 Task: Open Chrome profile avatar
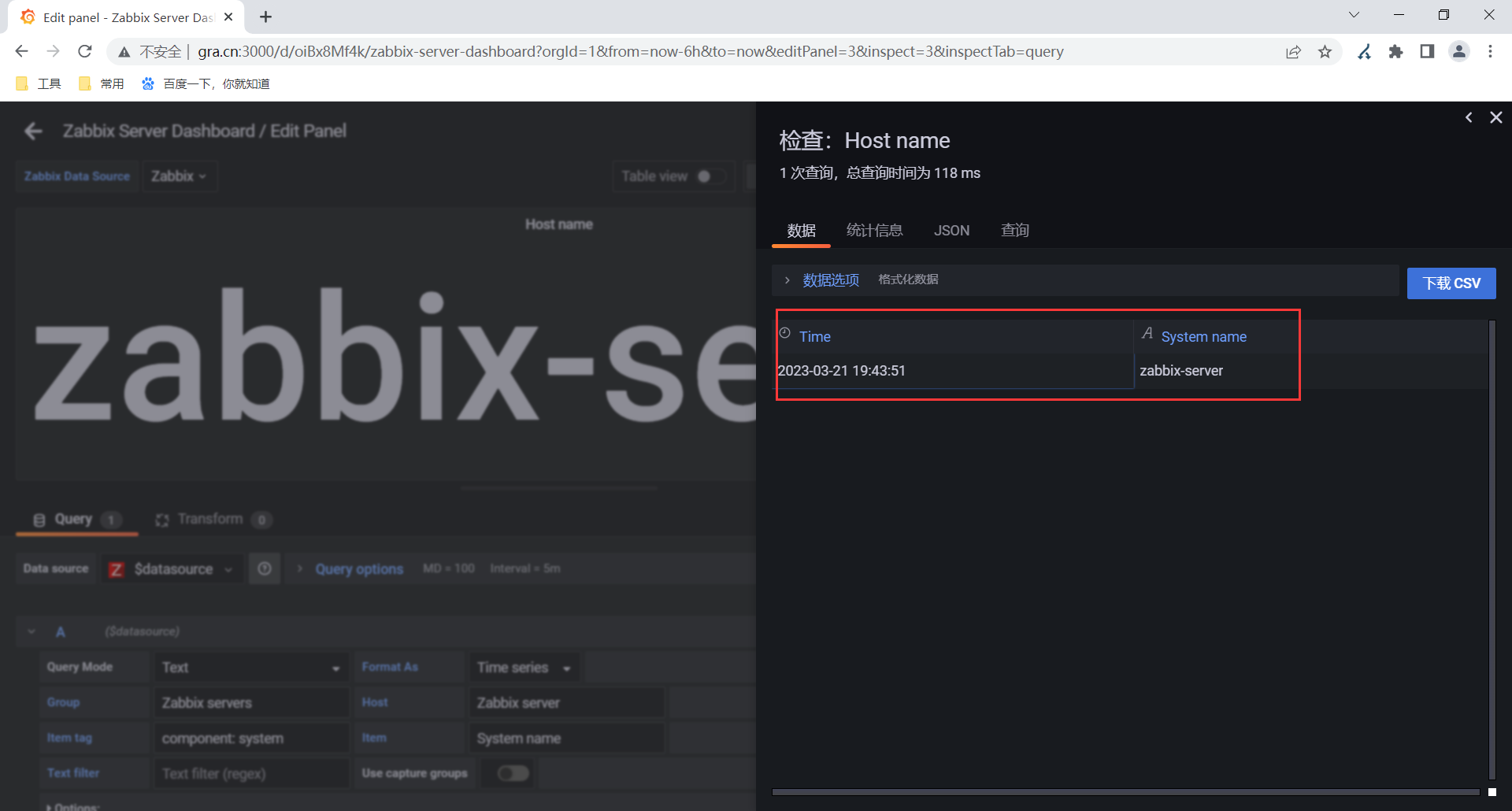coord(1459,51)
